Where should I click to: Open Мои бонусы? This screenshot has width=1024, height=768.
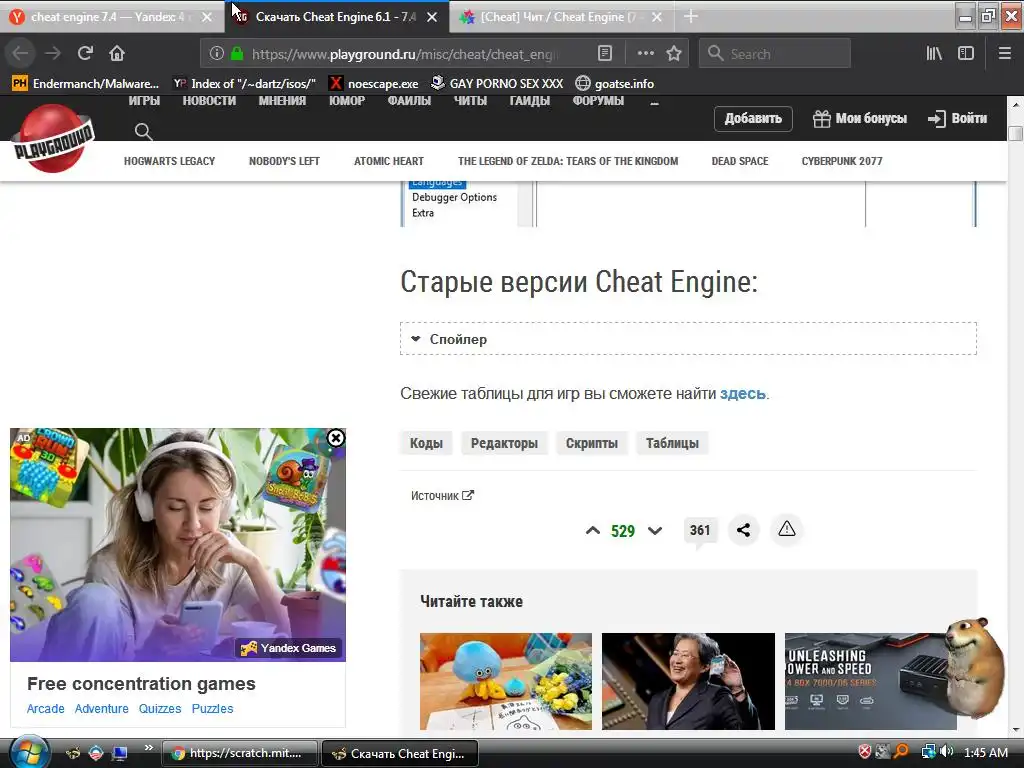coord(860,119)
